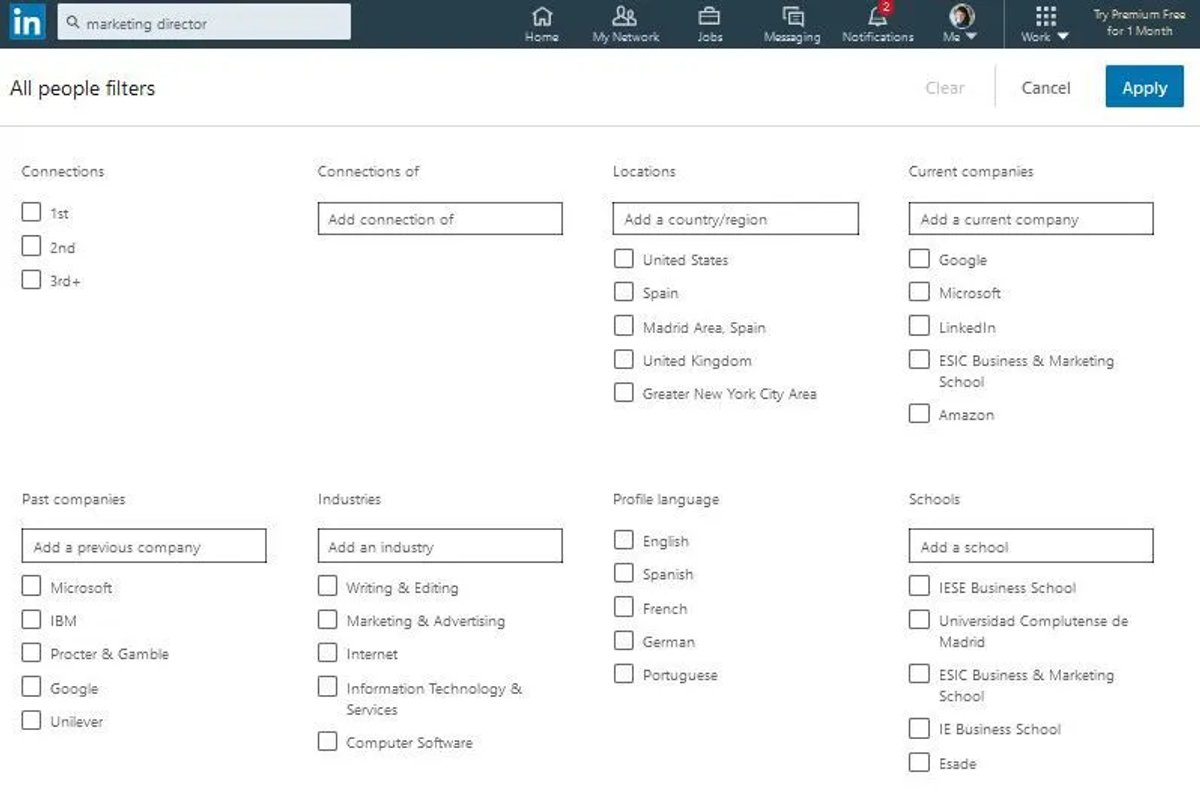Click the search magnifier icon
Screen dimensions: 1200x797
[73, 23]
